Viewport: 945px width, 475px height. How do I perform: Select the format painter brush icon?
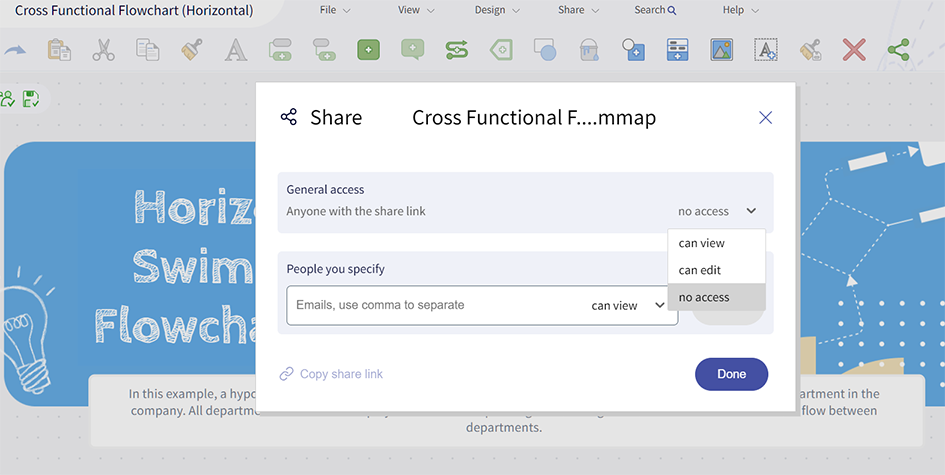tap(192, 49)
